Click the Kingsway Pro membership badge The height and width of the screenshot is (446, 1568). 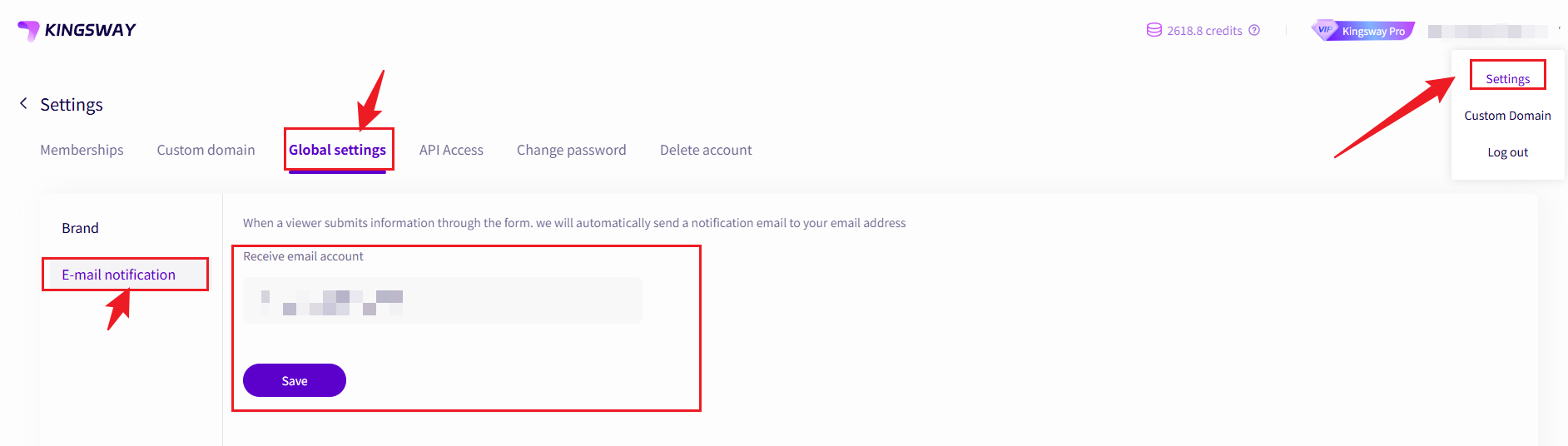tap(1363, 30)
